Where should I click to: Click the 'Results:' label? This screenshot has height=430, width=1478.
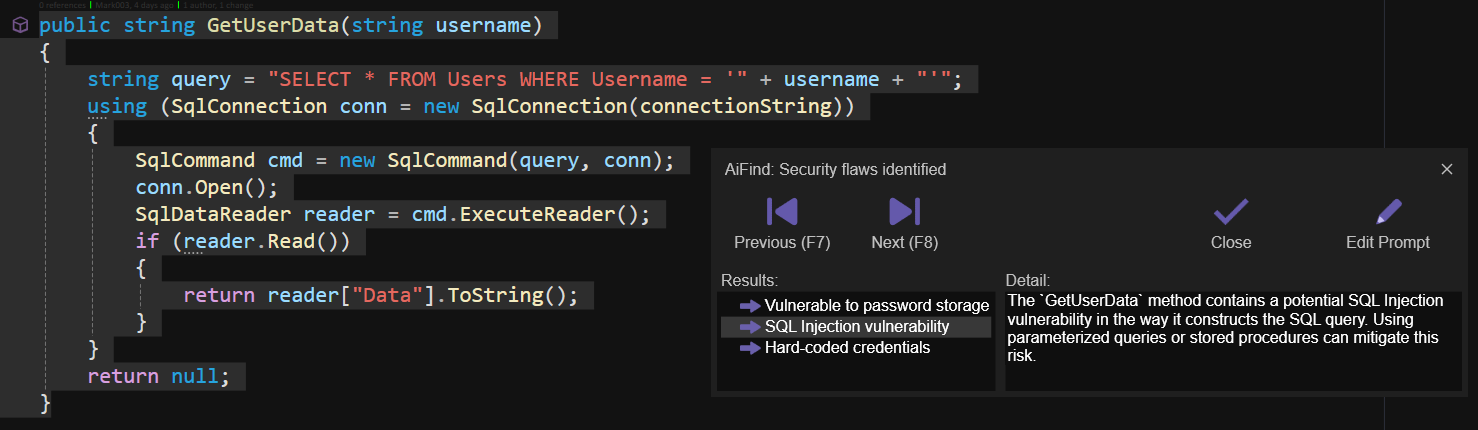(x=749, y=281)
